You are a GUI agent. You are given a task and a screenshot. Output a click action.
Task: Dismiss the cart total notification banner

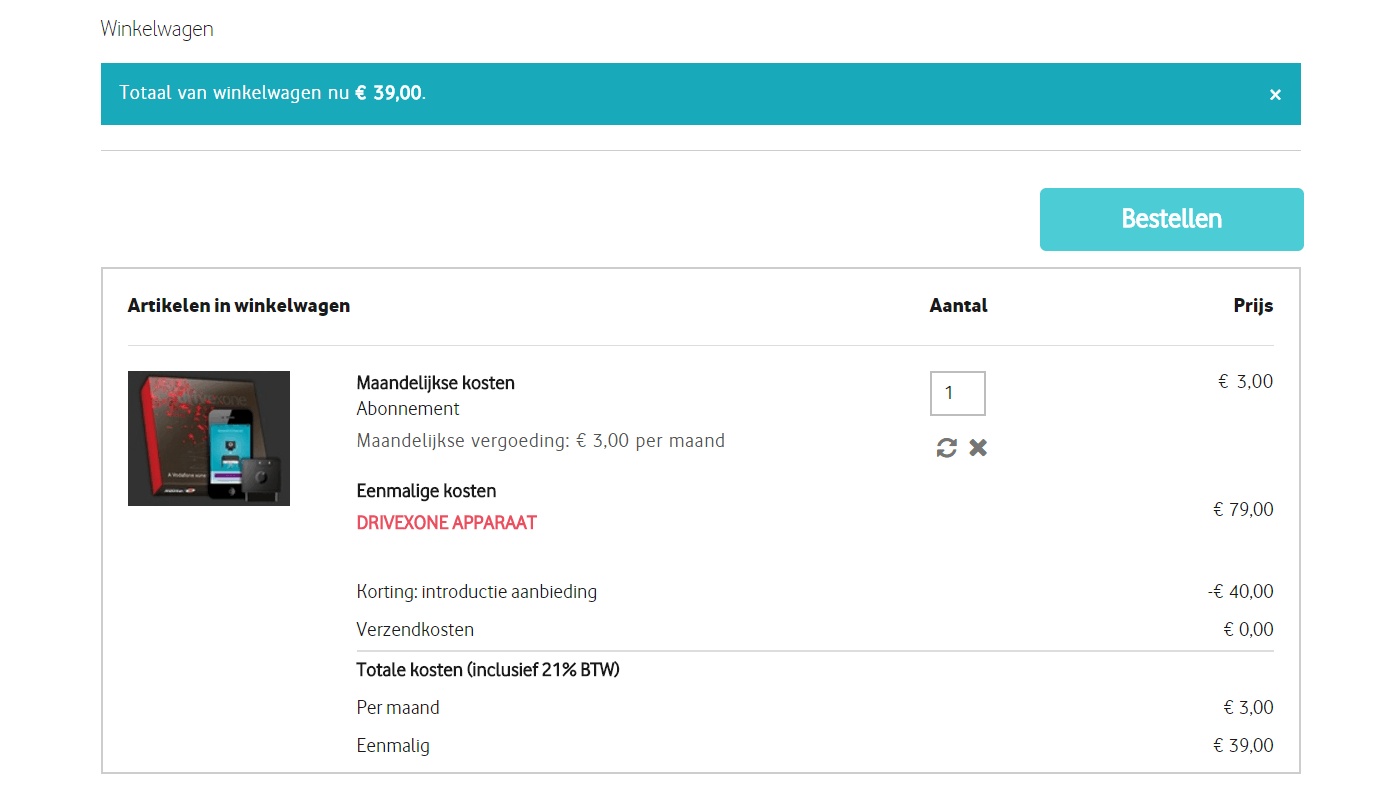1275,95
